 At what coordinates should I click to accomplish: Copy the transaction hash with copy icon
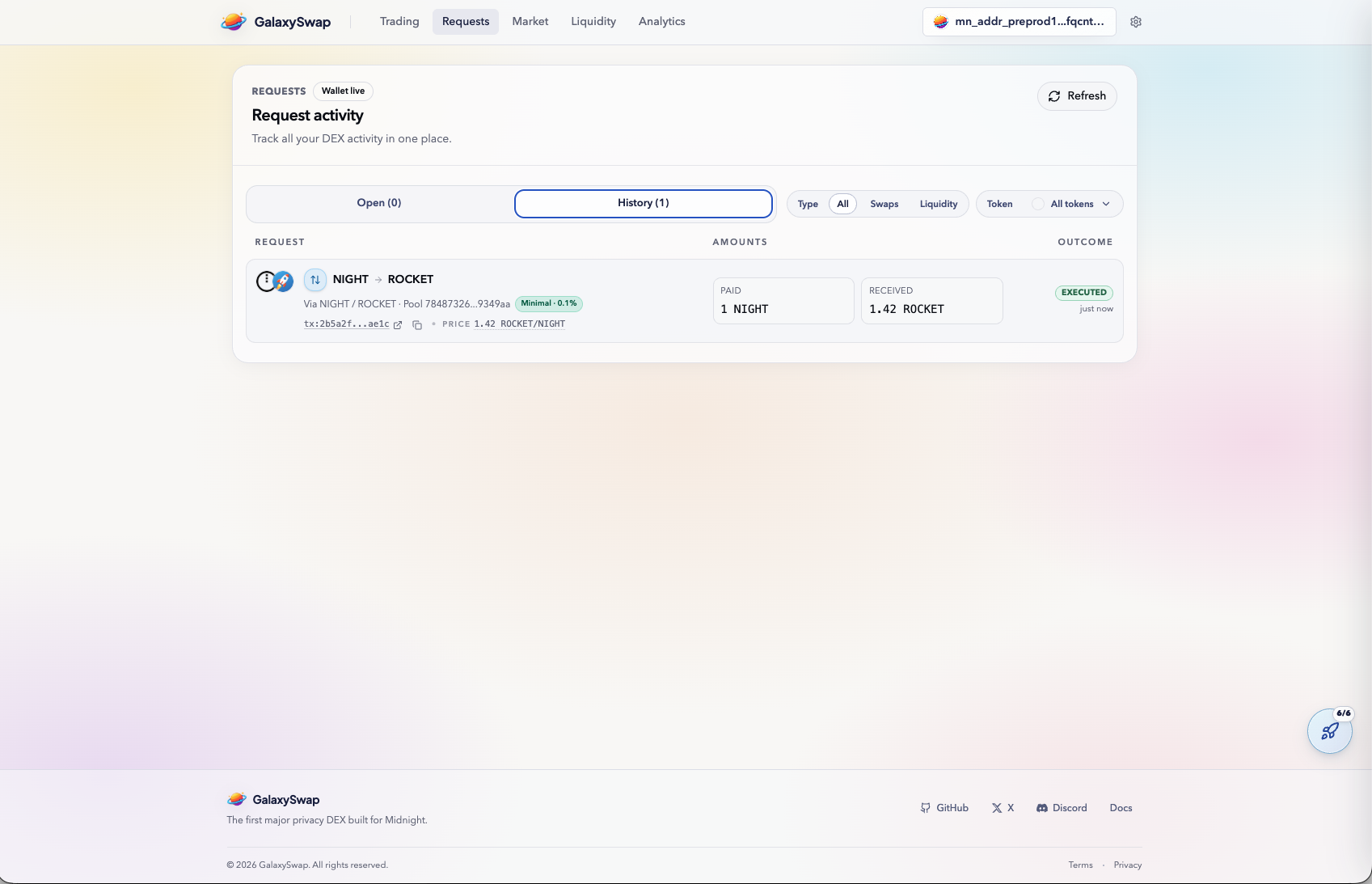pyautogui.click(x=417, y=325)
